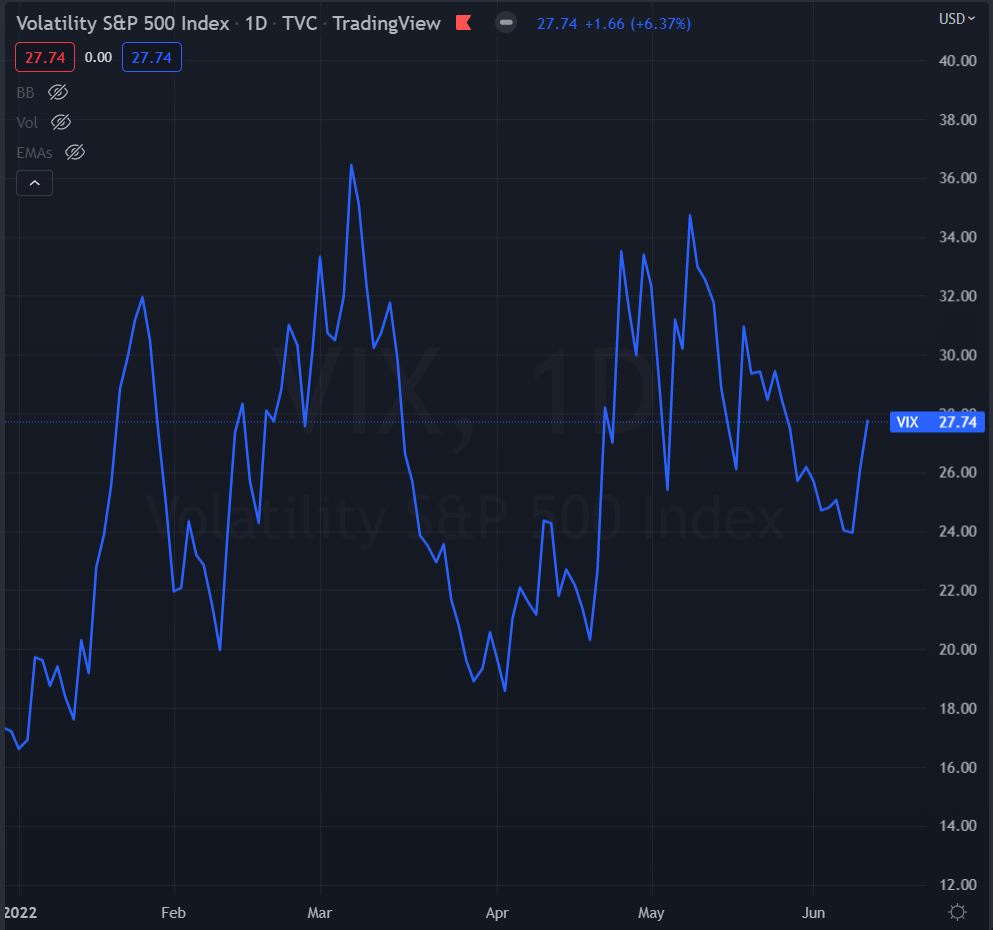Click the 32.00 price axis label

tap(958, 296)
